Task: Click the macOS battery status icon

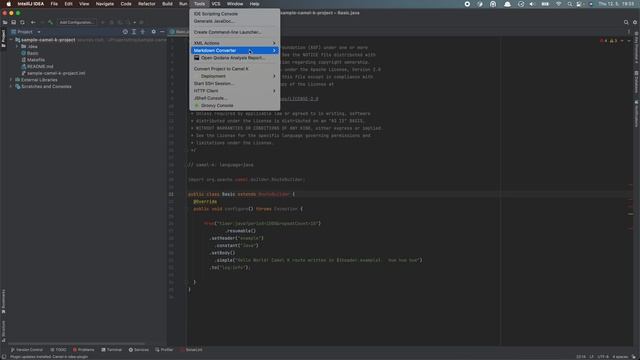Action: 545,4
